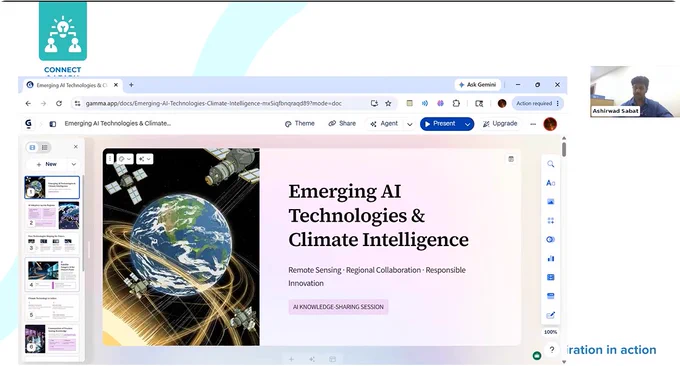Expand the New card dropdown arrow
The width and height of the screenshot is (680, 366).
point(74,164)
